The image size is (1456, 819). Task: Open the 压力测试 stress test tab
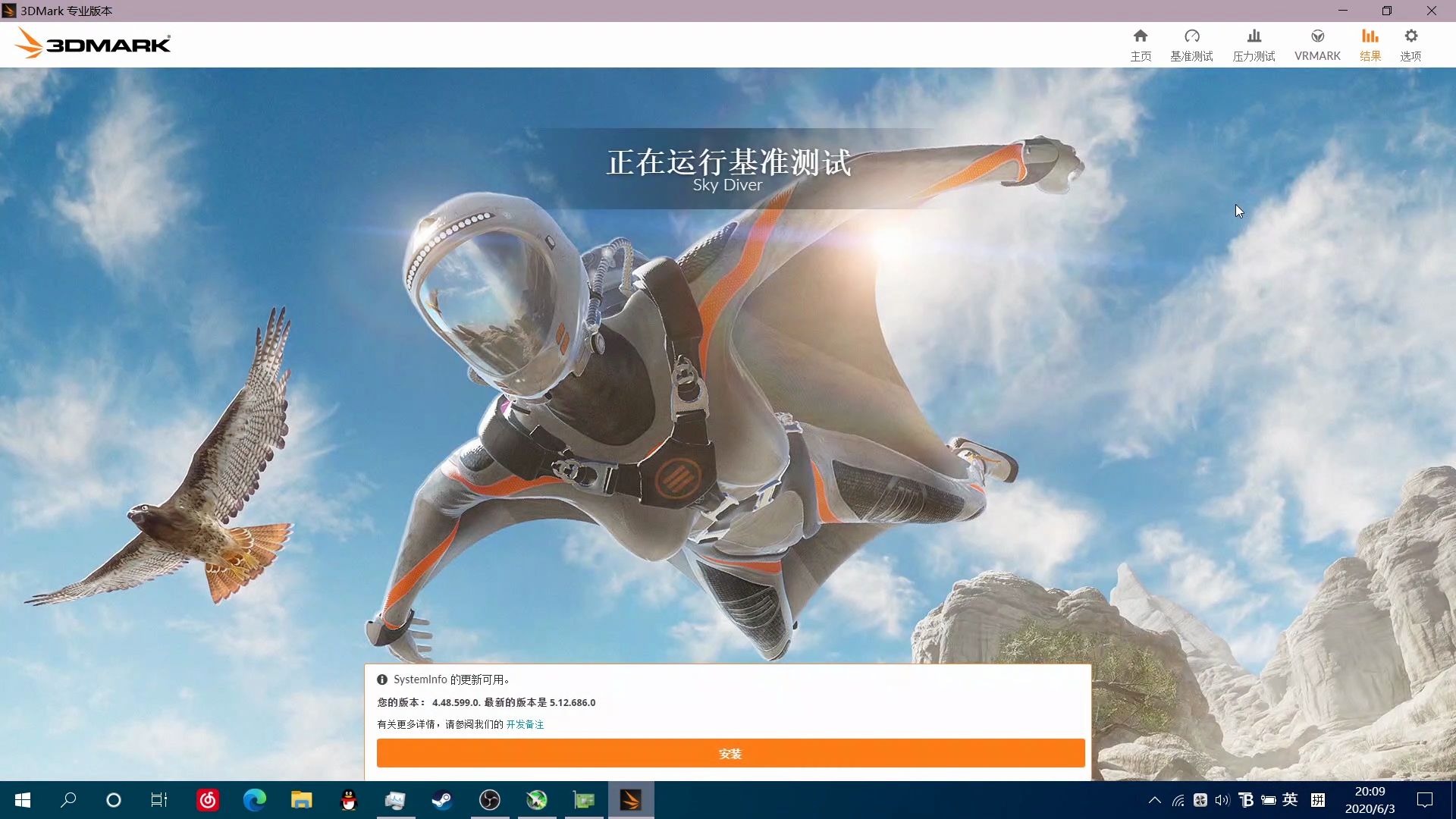click(1254, 45)
